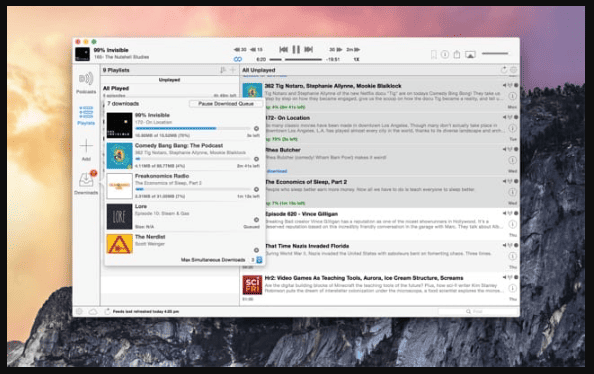The height and width of the screenshot is (374, 594).
Task: Toggle played dot on 172- On Location
Action: pyautogui.click(x=516, y=117)
